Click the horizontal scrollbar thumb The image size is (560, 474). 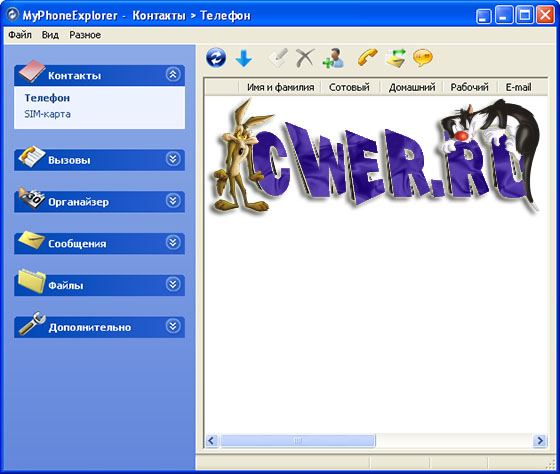[x=298, y=440]
